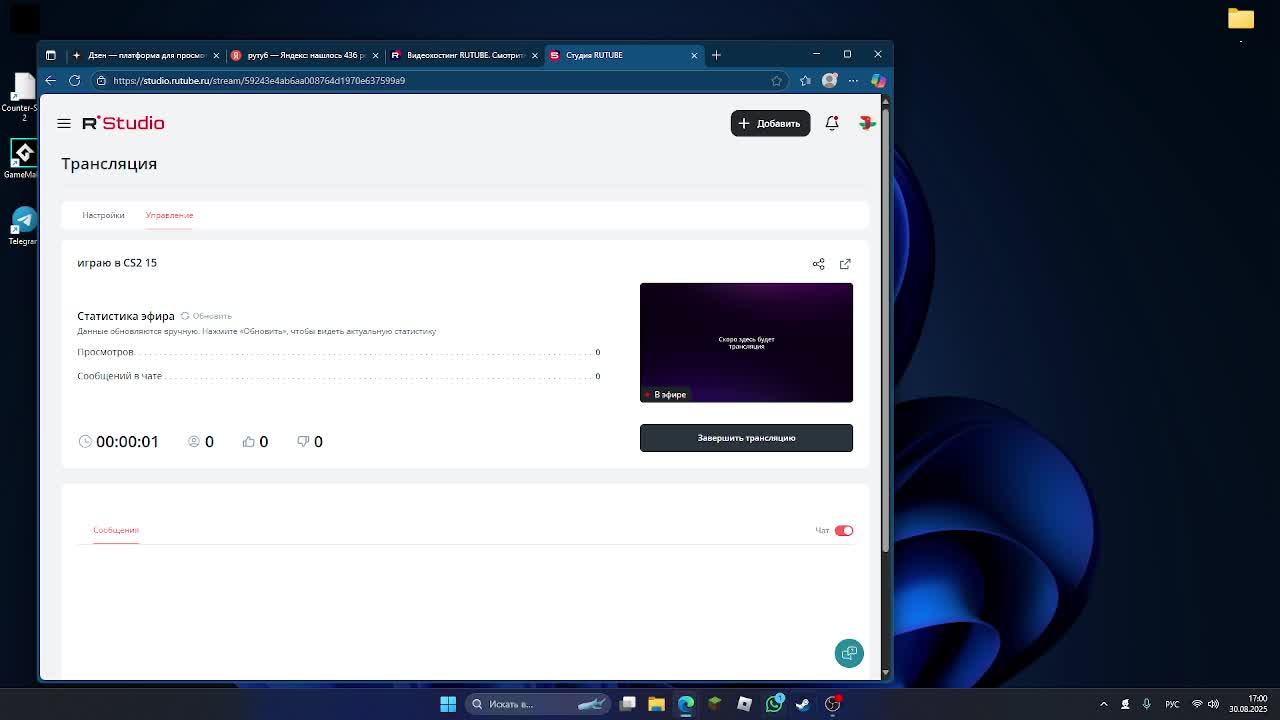Open the Counter-Strike 2 desktop shortcut
1280x720 pixels.
[22, 96]
